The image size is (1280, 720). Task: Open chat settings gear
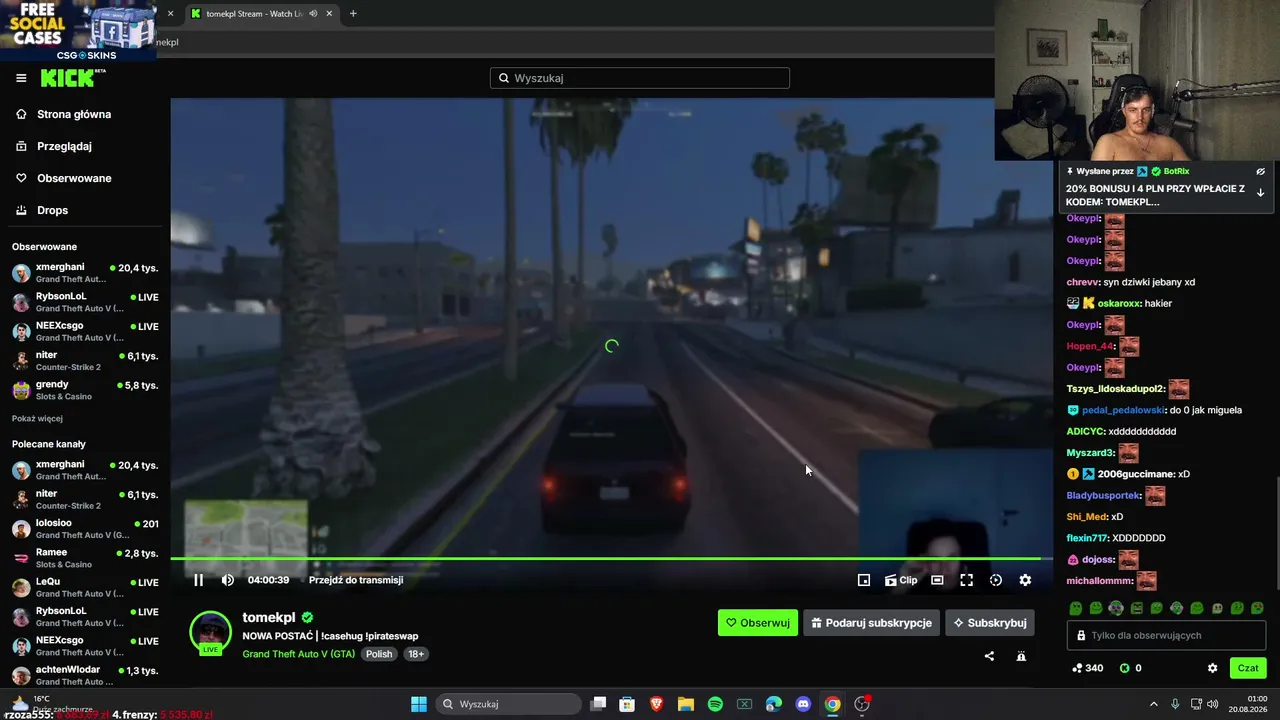[x=1213, y=668]
